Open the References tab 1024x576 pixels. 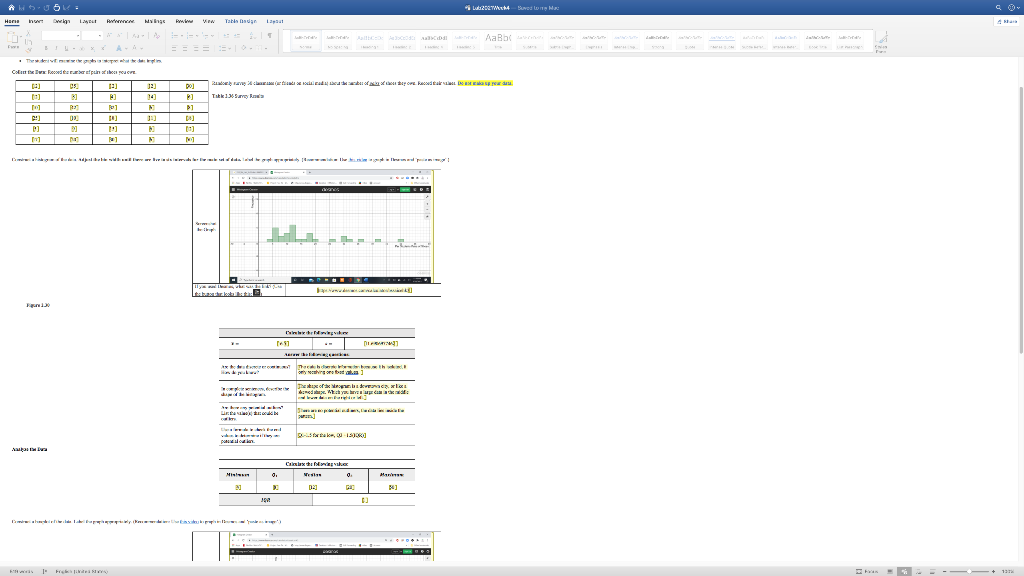click(120, 22)
